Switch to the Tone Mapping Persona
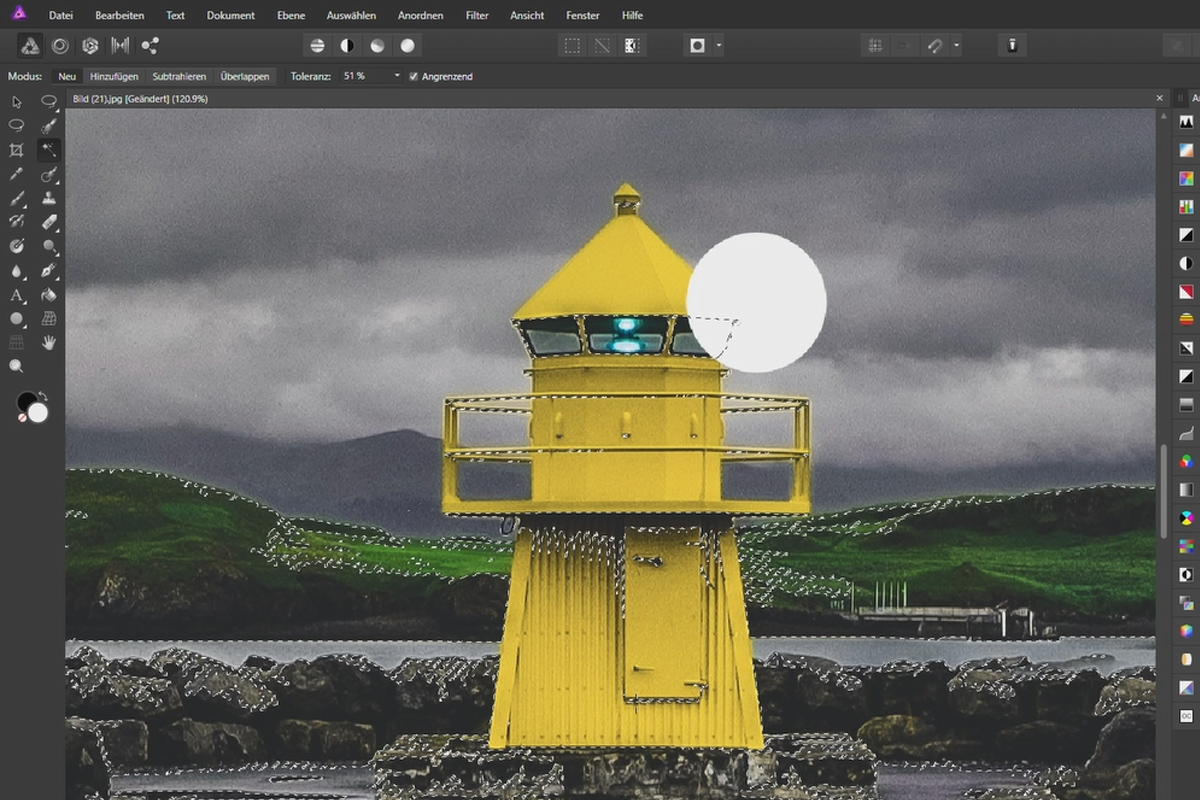1200x800 pixels. [120, 46]
